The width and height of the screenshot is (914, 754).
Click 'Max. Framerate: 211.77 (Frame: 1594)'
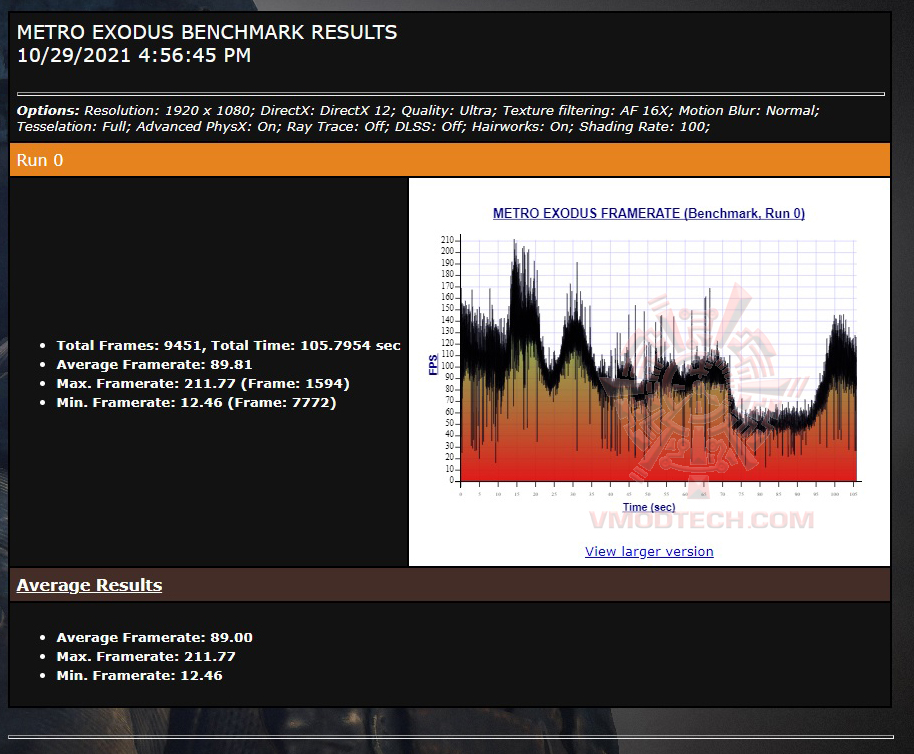point(203,383)
